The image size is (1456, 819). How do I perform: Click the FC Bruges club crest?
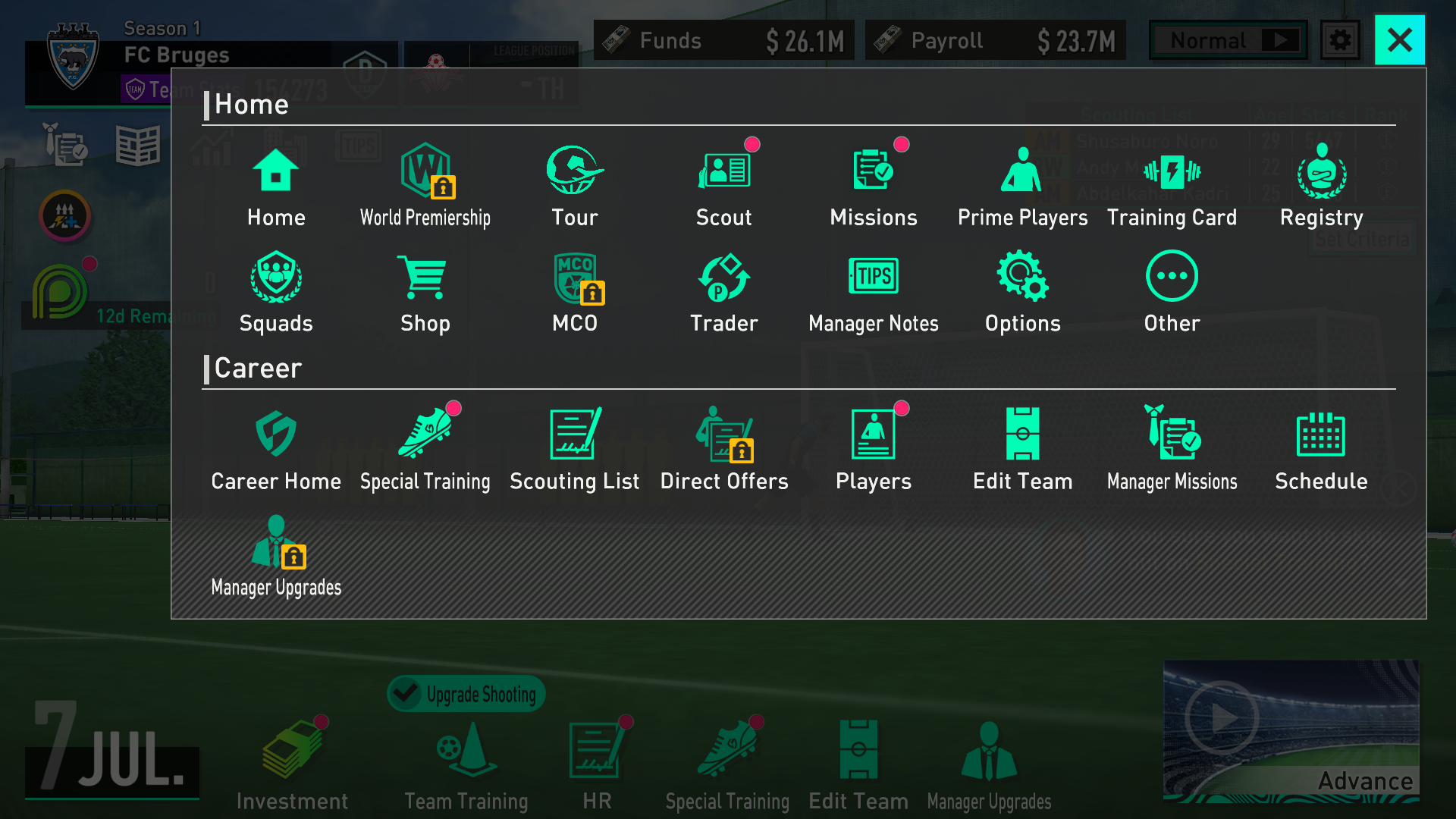pos(73,57)
